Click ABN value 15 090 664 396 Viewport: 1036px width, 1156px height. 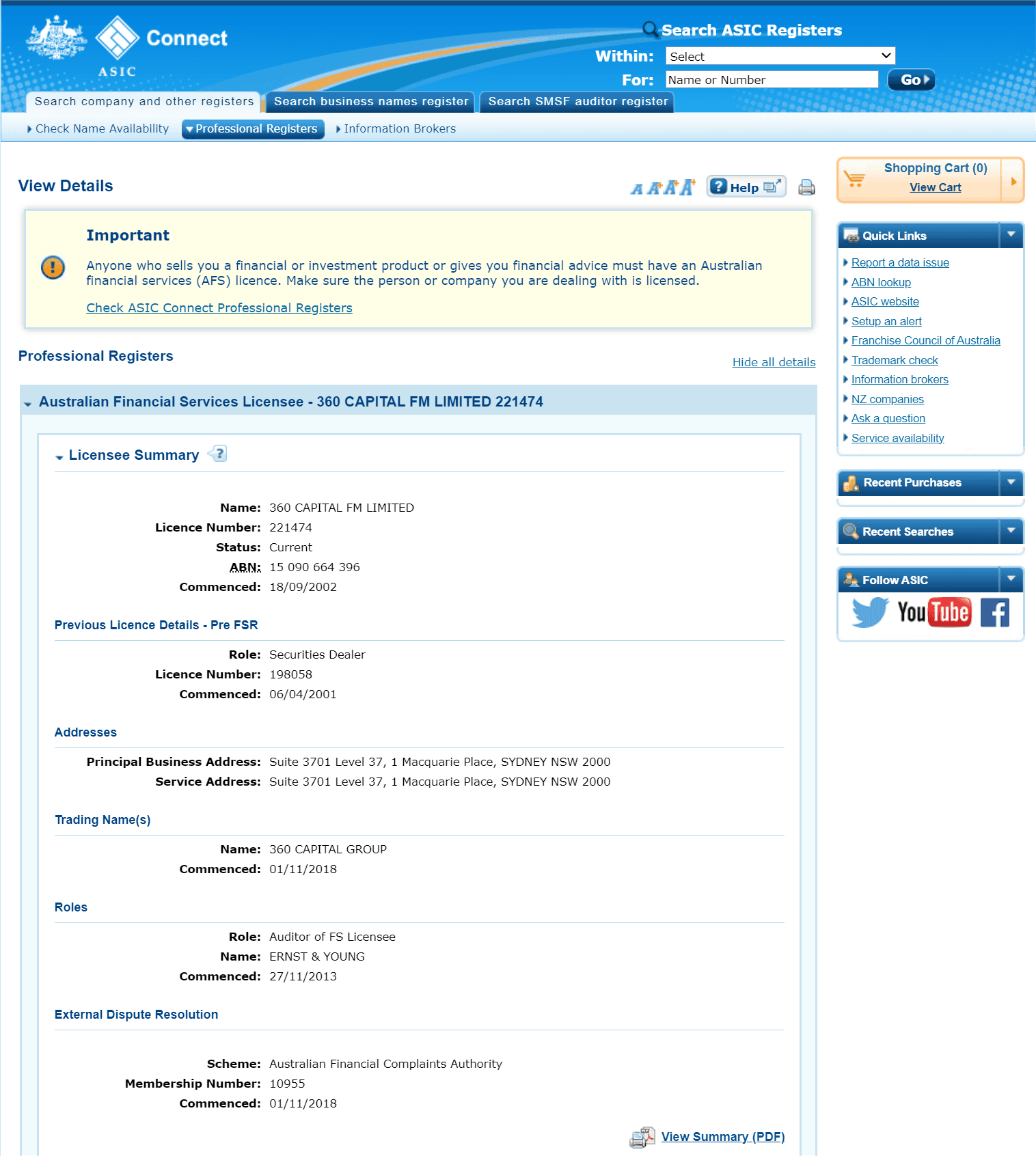coord(314,567)
